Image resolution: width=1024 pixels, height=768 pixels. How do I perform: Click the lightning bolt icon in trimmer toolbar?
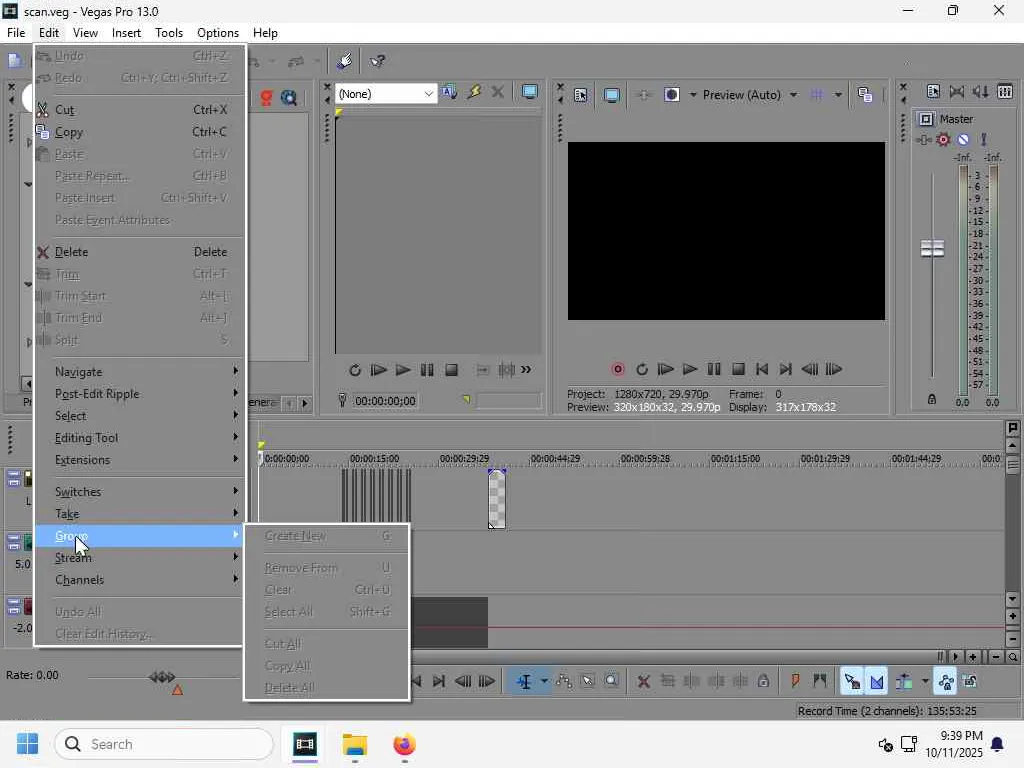(474, 93)
